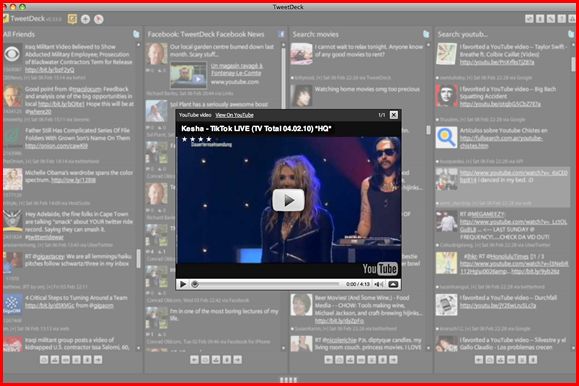579x386 pixels.
Task: Click the Twitter bird icon on All Friends column
Action: tap(136, 34)
